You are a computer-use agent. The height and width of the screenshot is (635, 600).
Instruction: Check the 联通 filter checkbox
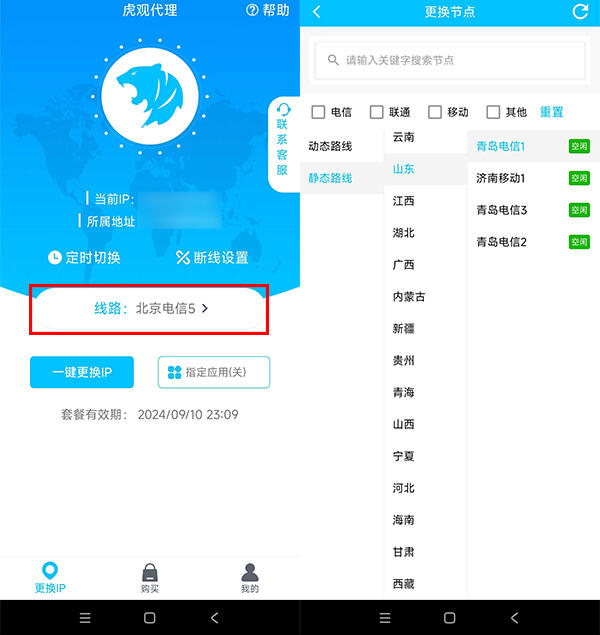pos(377,112)
